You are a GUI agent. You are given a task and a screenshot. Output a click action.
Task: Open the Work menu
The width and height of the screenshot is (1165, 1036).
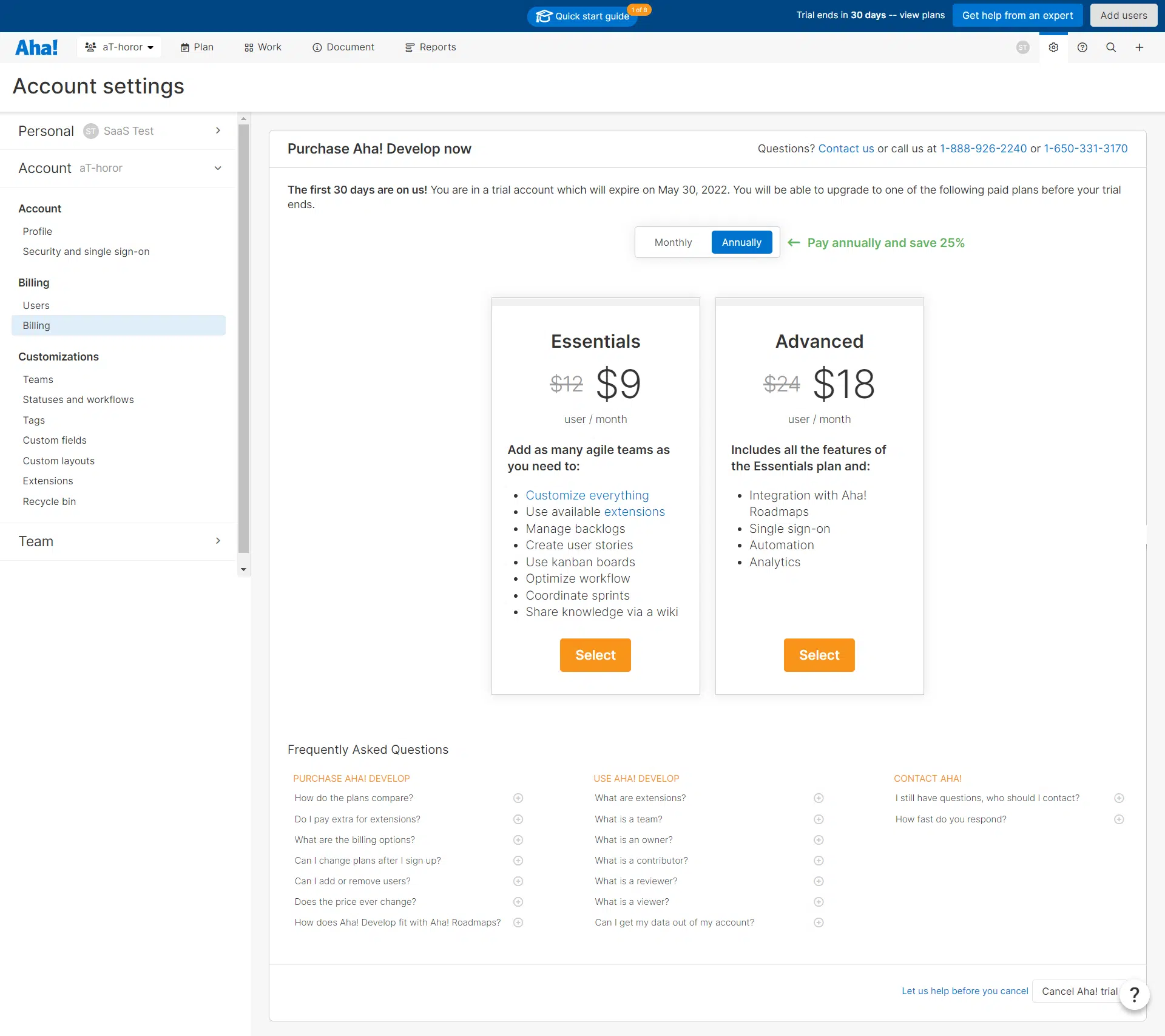[x=263, y=47]
